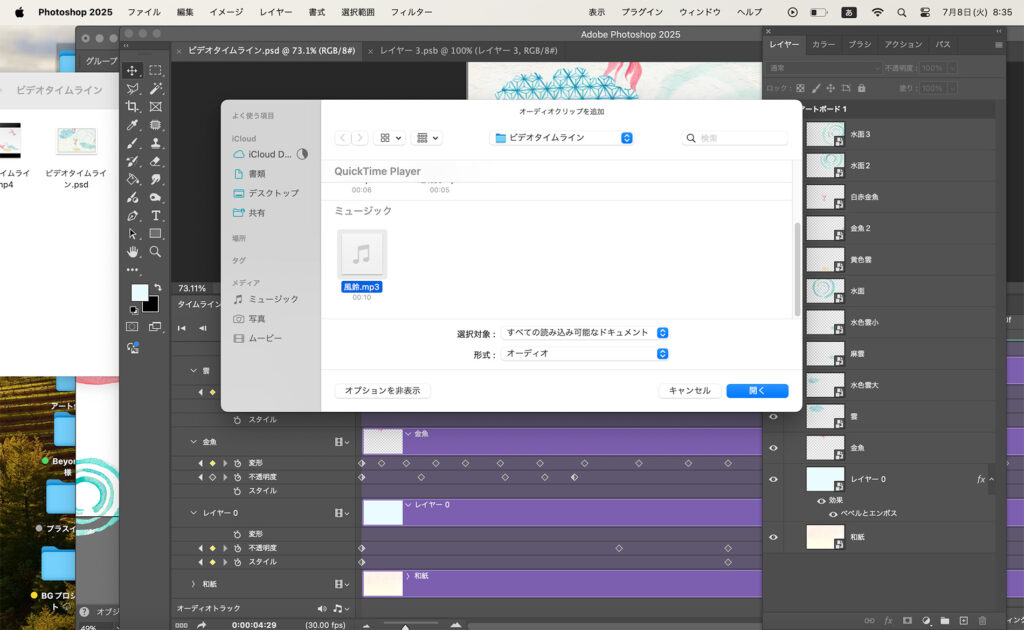This screenshot has width=1024, height=630.
Task: Click the black background color swatch
Action: [152, 304]
